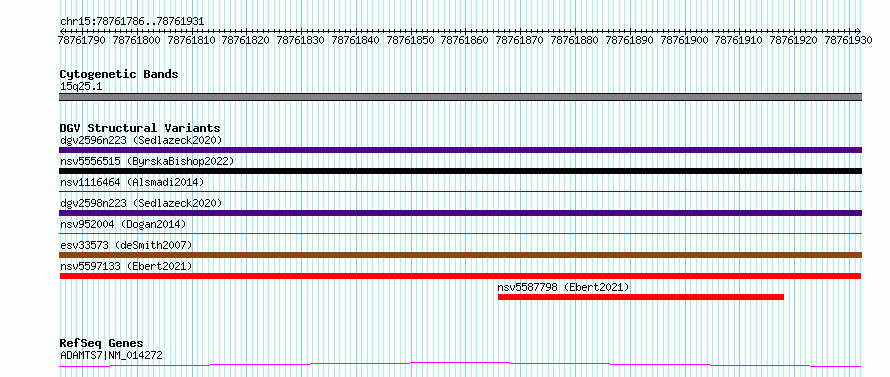The height and width of the screenshot is (377, 890).
Task: Open the Cytogenetic Bands track heading
Action: (119, 74)
